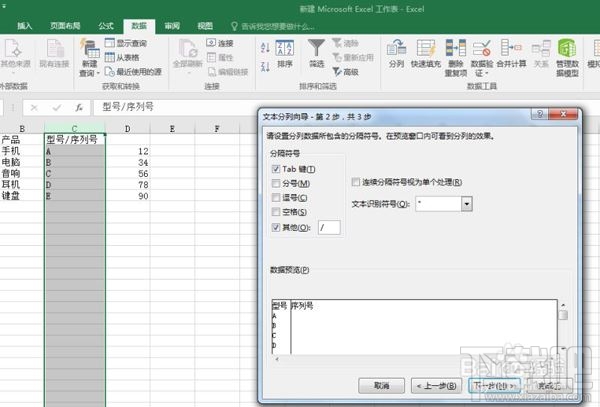This screenshot has height=407, width=600.
Task: Open the Quick Access Toolbar customize arrow
Action: coord(4,7)
